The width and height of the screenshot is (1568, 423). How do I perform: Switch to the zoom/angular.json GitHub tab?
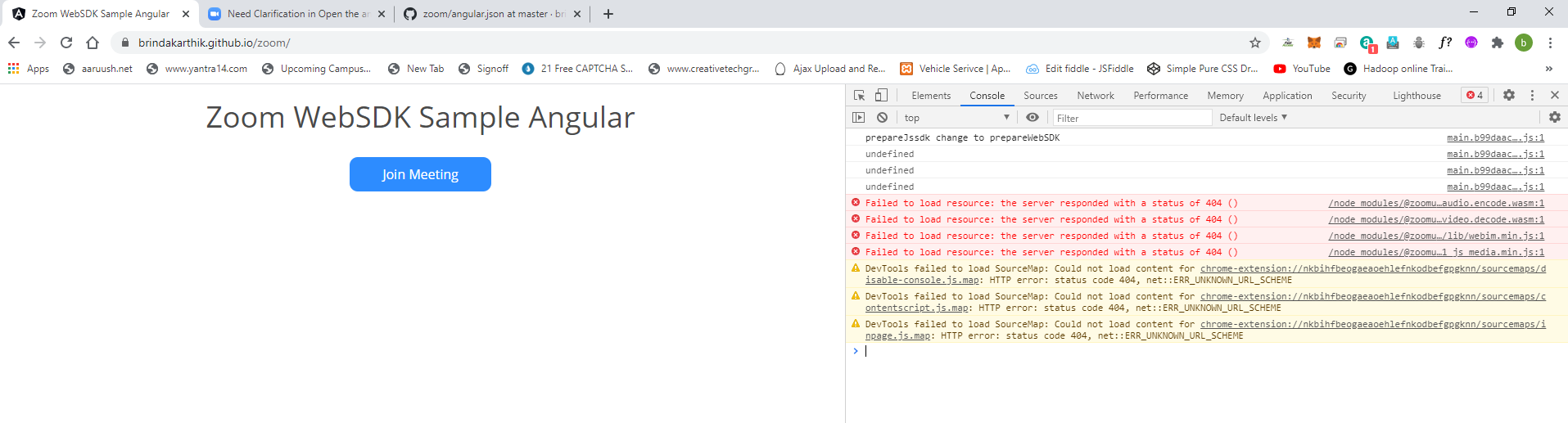[x=493, y=14]
